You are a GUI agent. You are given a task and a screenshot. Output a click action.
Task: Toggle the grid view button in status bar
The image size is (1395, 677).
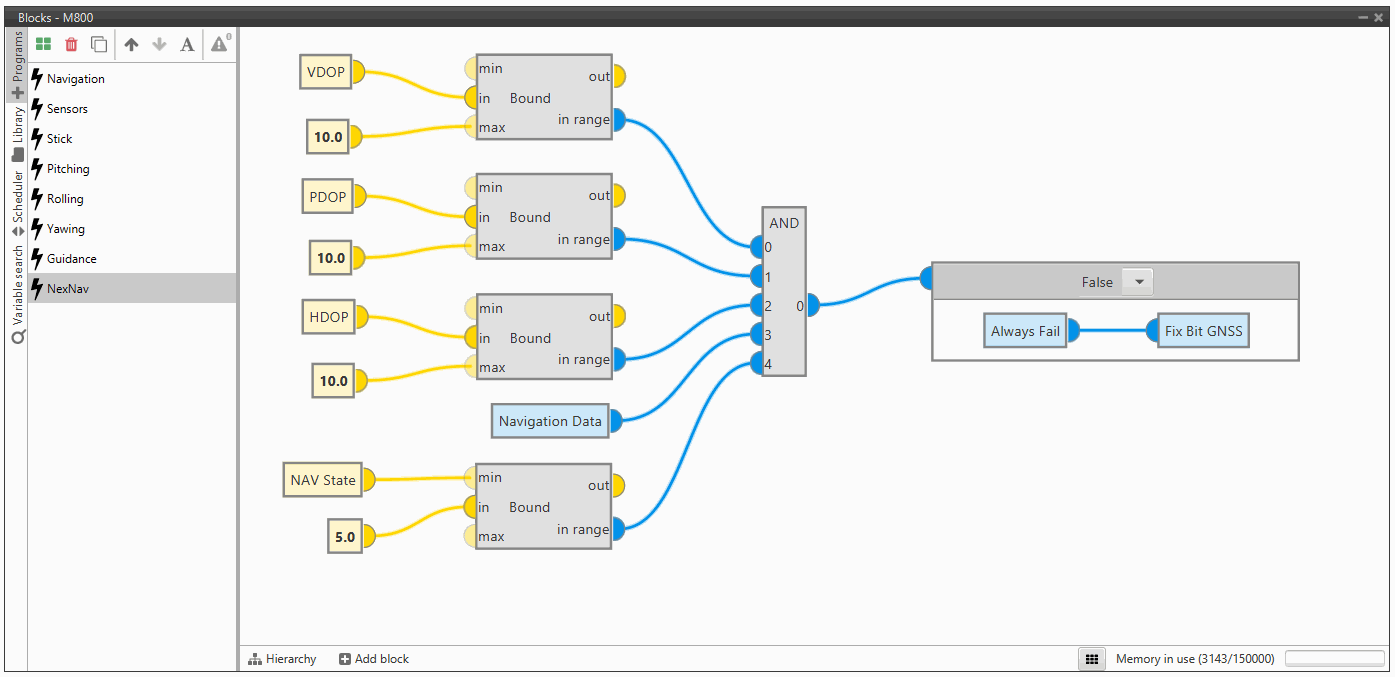[x=1092, y=659]
